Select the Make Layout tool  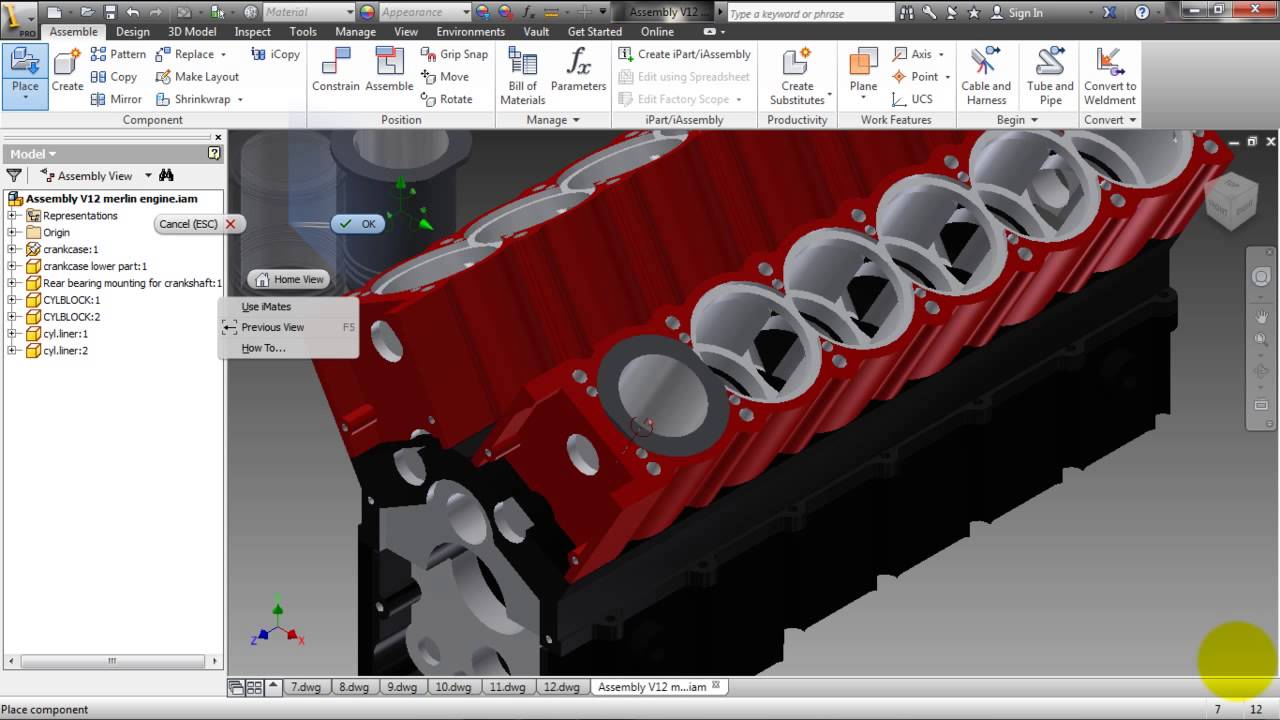197,77
